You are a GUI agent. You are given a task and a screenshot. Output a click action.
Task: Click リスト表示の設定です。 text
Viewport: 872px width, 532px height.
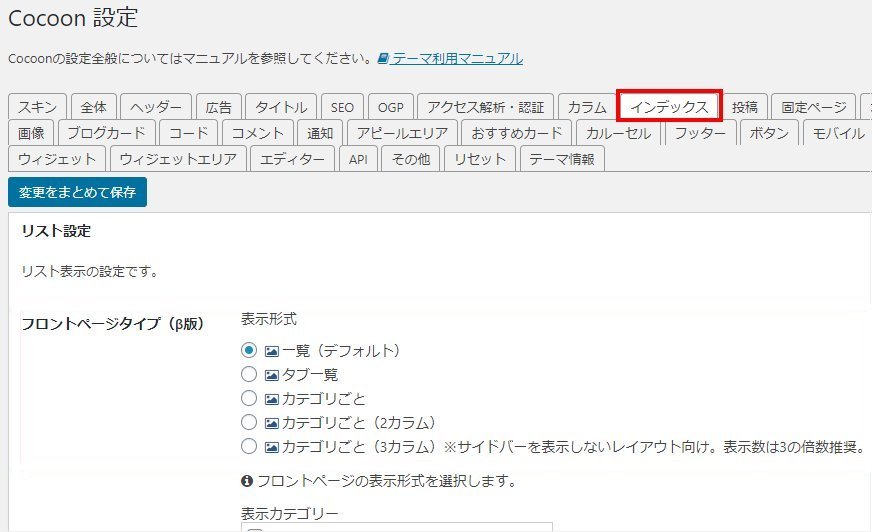click(x=90, y=272)
